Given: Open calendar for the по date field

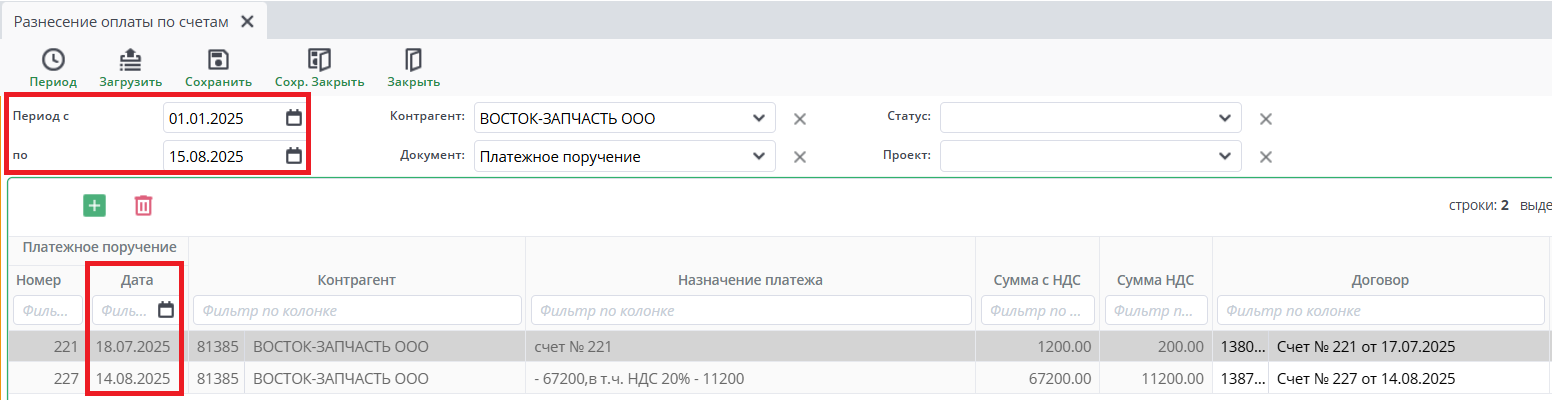Looking at the screenshot, I should pyautogui.click(x=294, y=156).
